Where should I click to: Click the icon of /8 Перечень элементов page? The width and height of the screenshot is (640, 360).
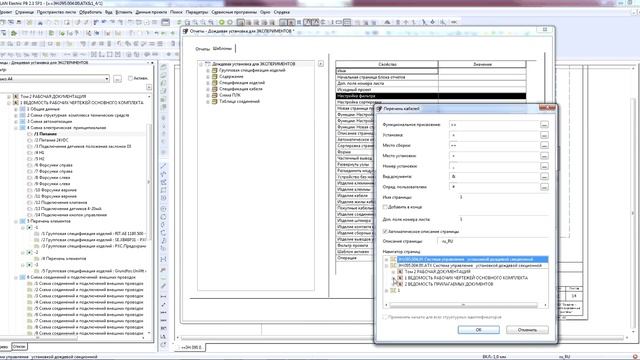click(x=37, y=258)
